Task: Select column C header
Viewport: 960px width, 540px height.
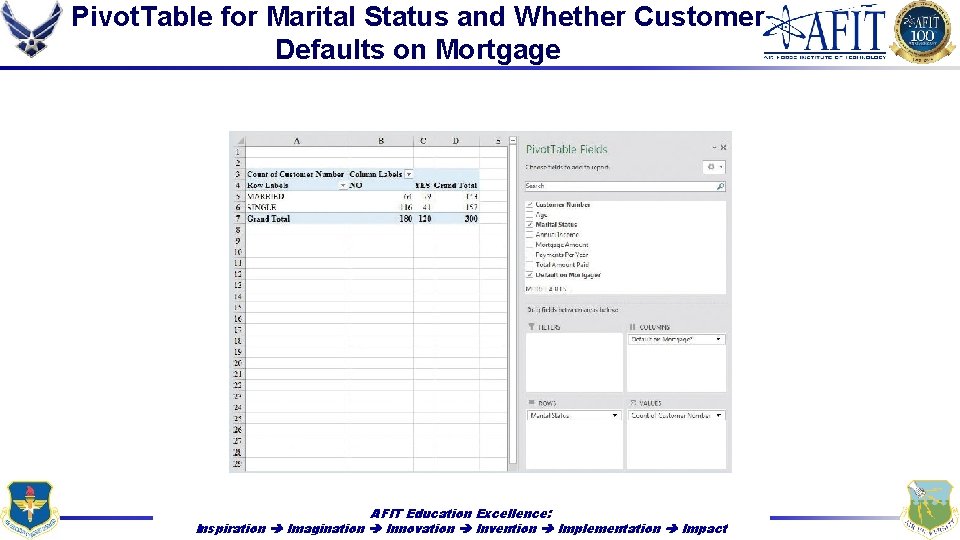Action: [x=422, y=141]
